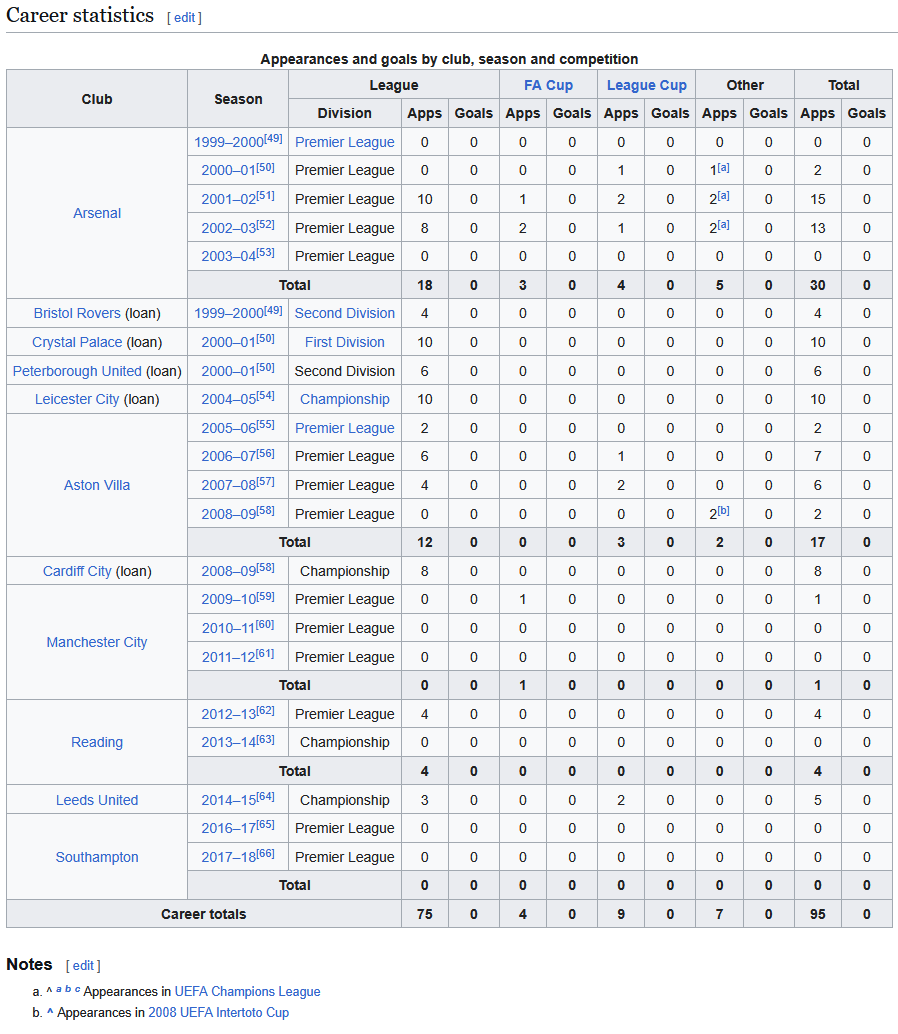Open Premier League link in Arsenal 1999–2000 row
The image size is (898, 1034).
pyautogui.click(x=345, y=142)
